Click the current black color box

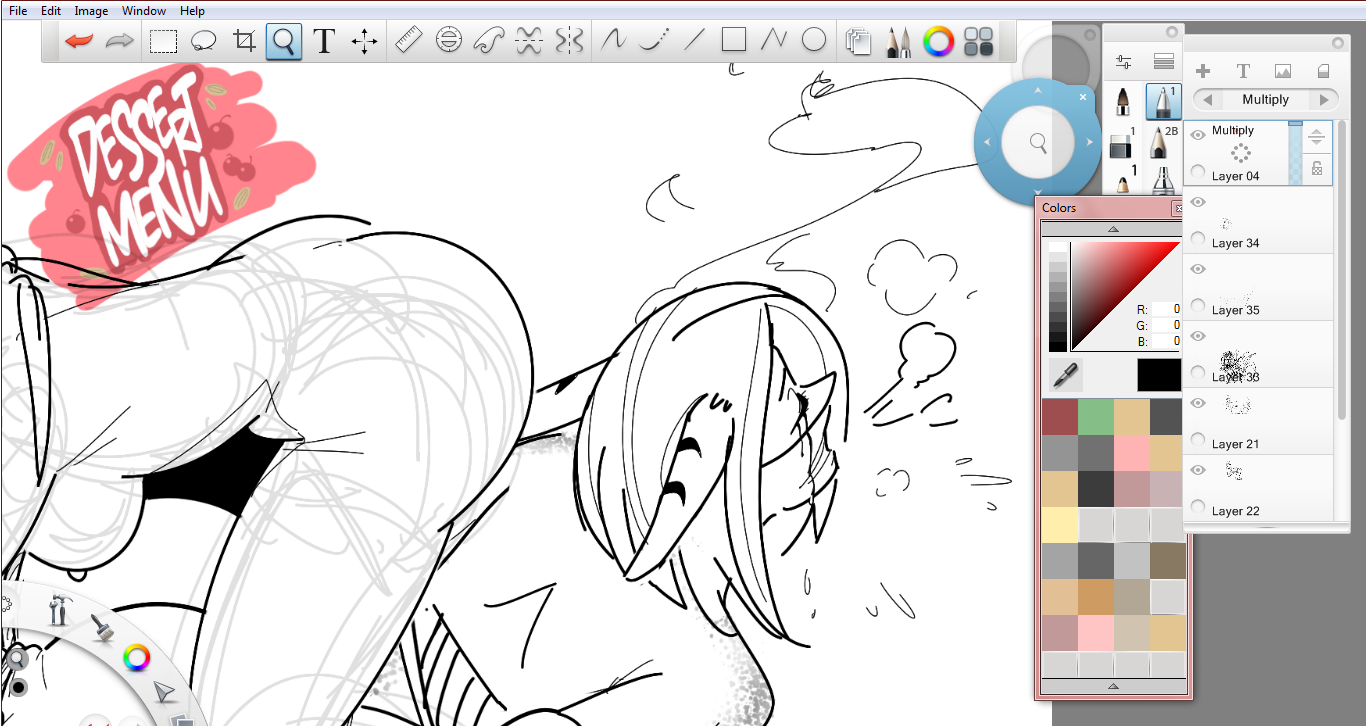1159,375
